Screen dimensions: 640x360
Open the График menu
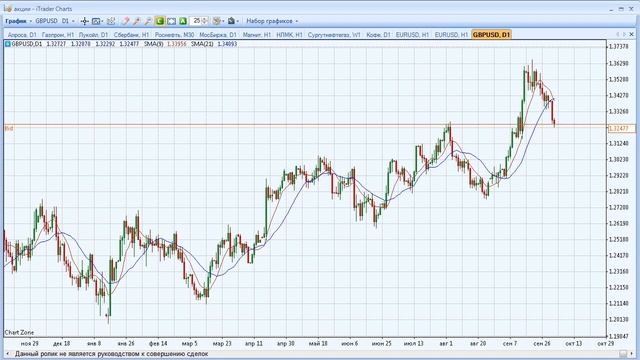click(18, 21)
